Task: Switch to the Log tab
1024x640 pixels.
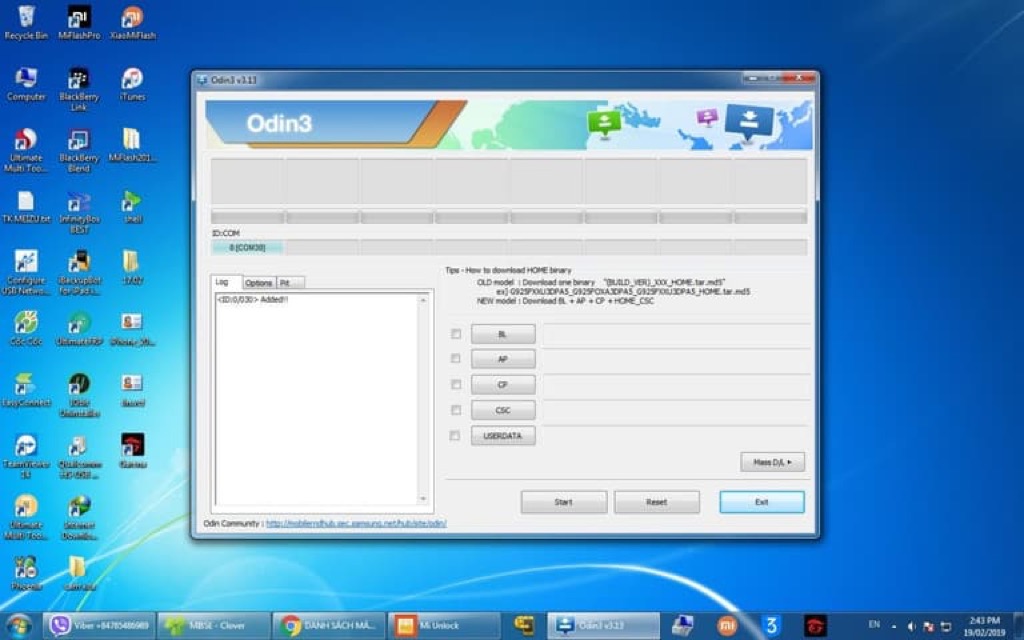Action: (x=225, y=282)
